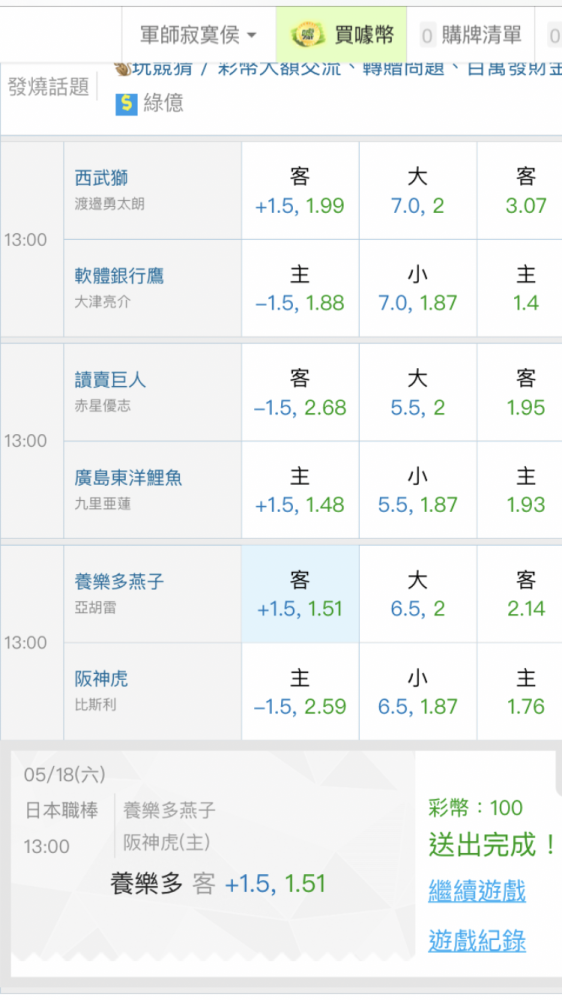Open the 軍師寂寞侯 user dropdown

pos(198,34)
